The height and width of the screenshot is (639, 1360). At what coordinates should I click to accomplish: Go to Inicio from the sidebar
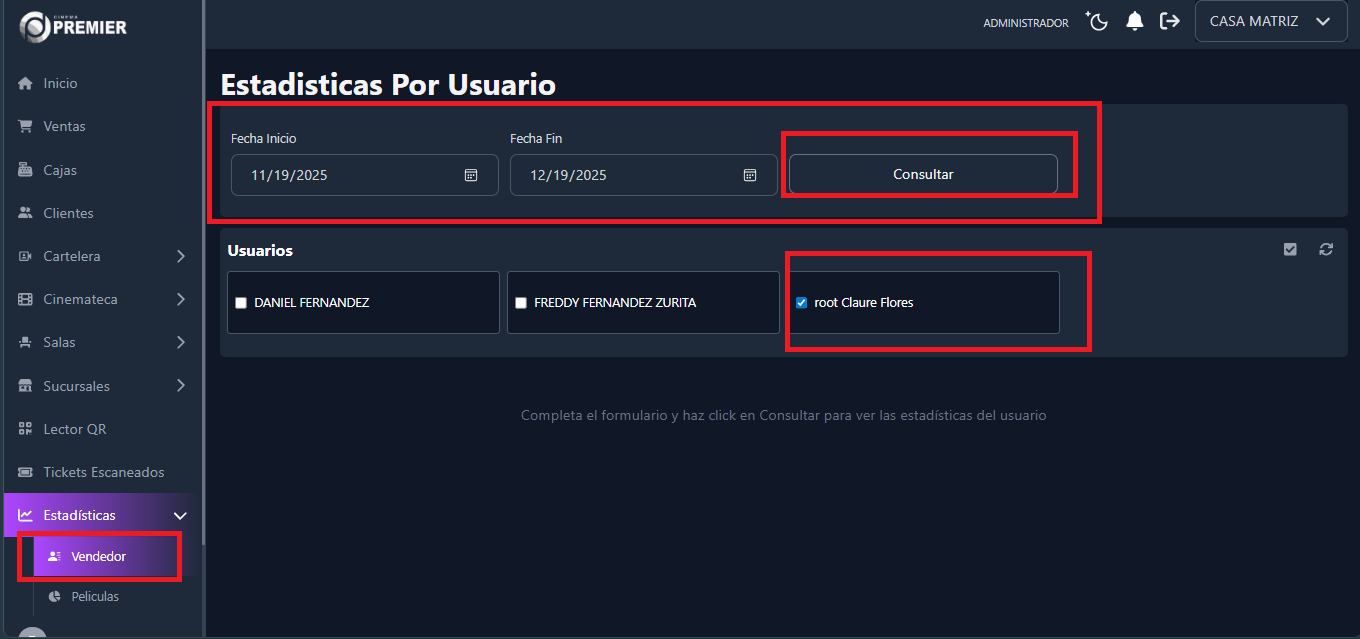click(62, 83)
